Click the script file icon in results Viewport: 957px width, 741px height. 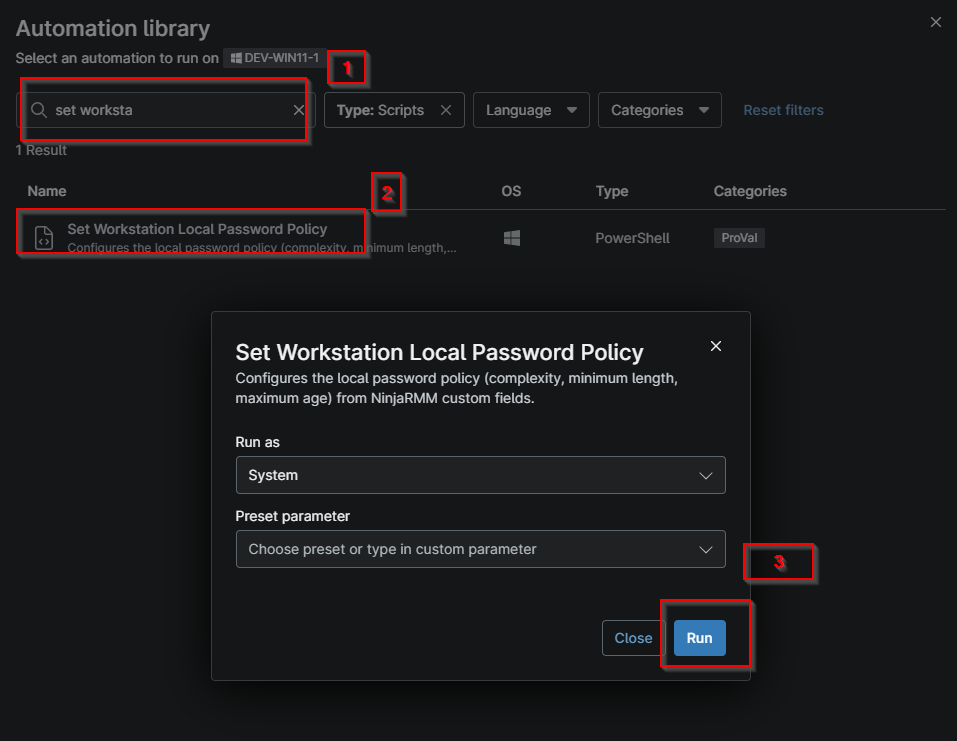(44, 237)
